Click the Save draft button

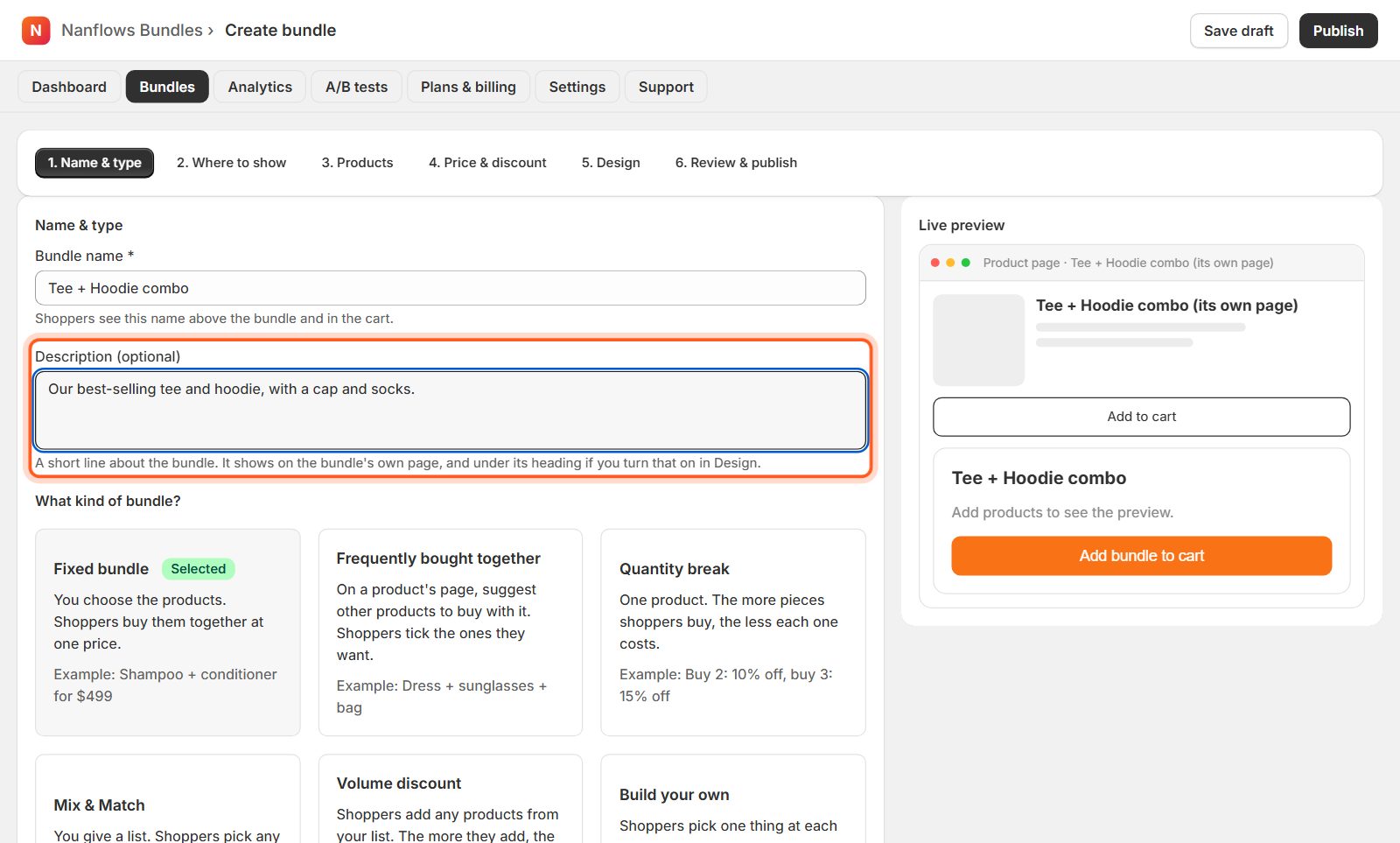(1238, 31)
